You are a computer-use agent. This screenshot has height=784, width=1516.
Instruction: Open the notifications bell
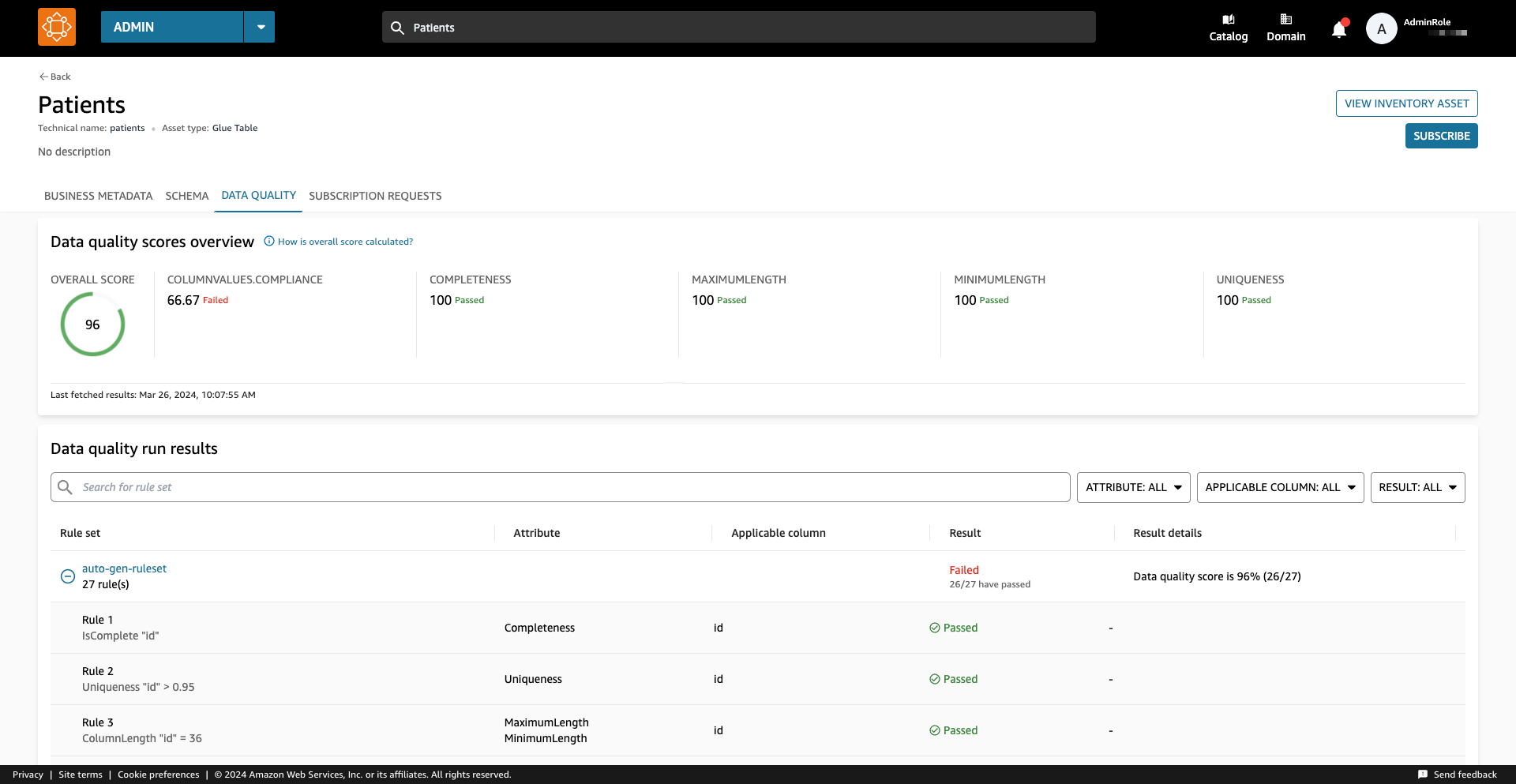pyautogui.click(x=1339, y=29)
